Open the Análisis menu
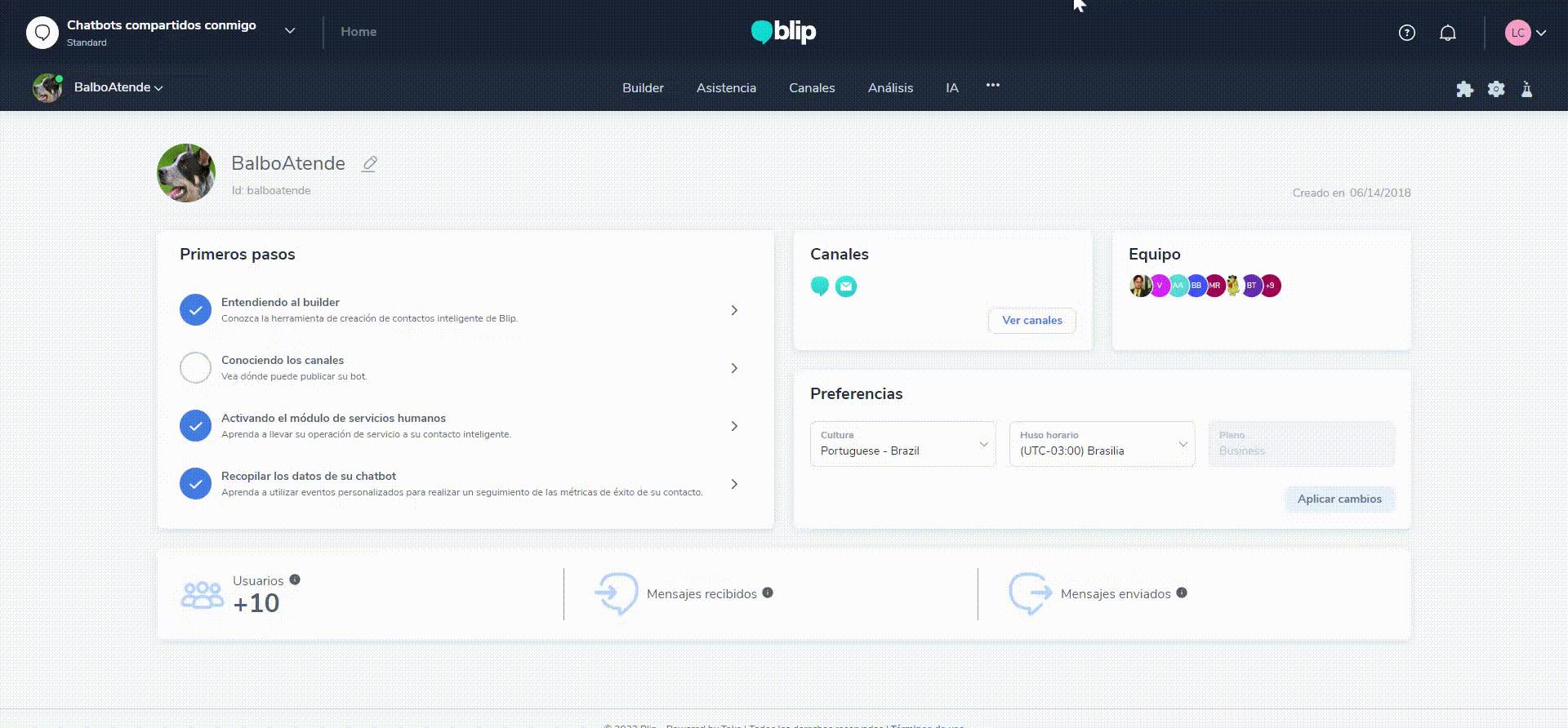Viewport: 1568px width, 728px height. 890,88
